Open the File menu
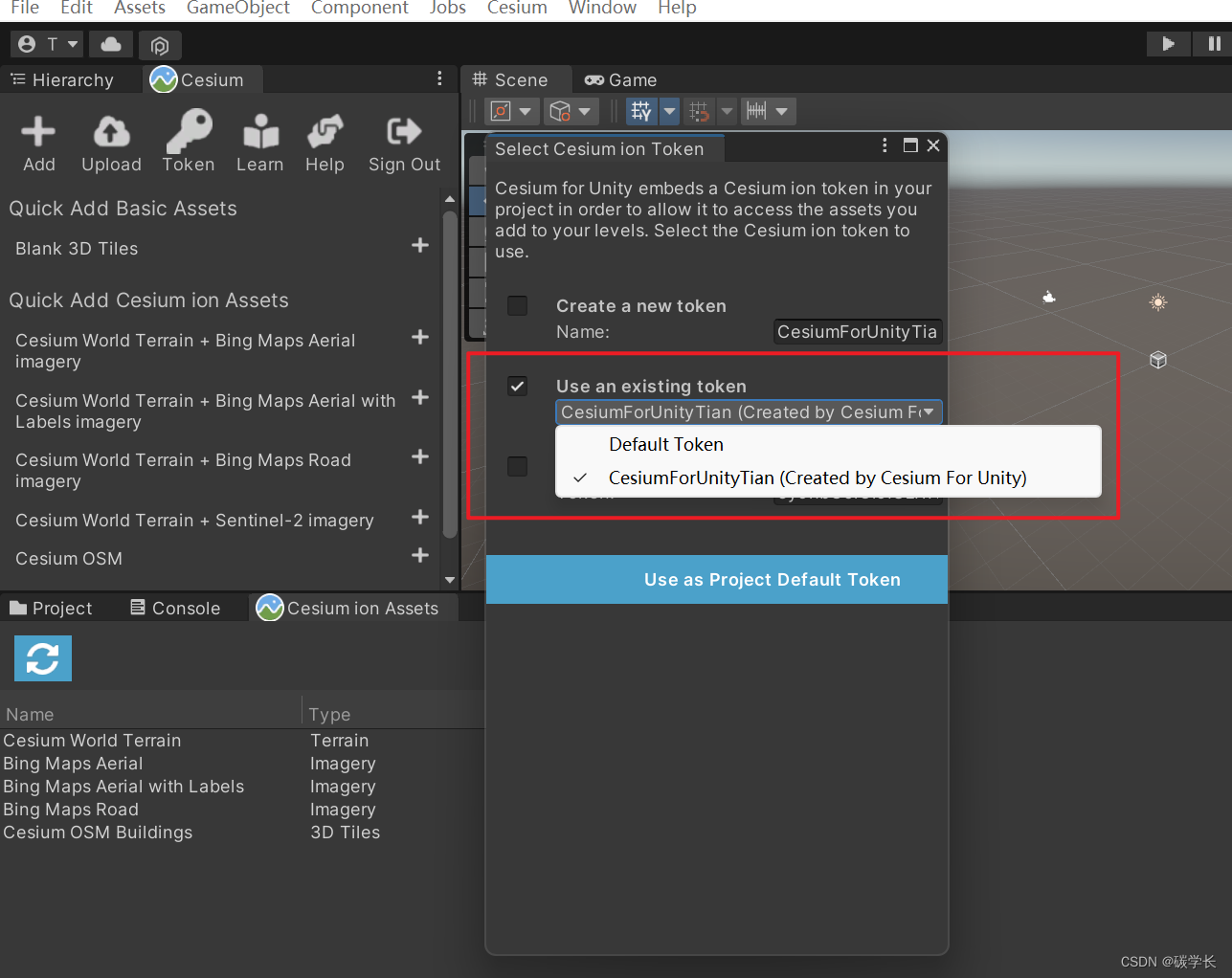This screenshot has width=1232, height=978. point(25,8)
